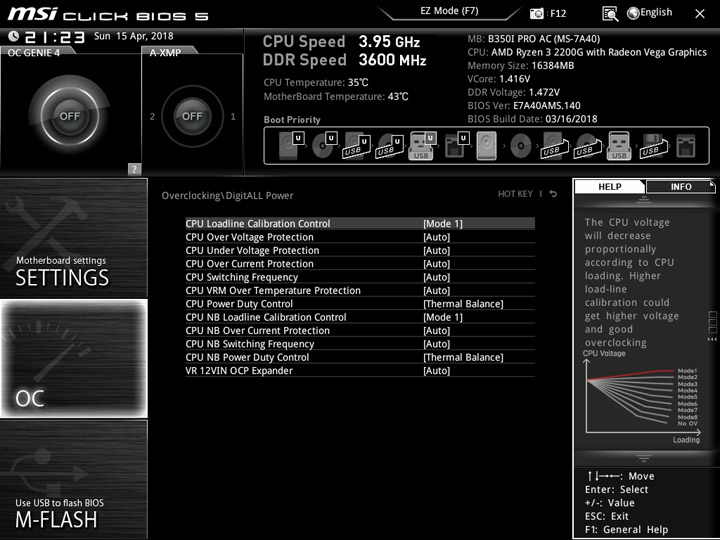The height and width of the screenshot is (540, 720).
Task: Select the UEFI CD/DVD boot device icon
Action: (x=325, y=146)
